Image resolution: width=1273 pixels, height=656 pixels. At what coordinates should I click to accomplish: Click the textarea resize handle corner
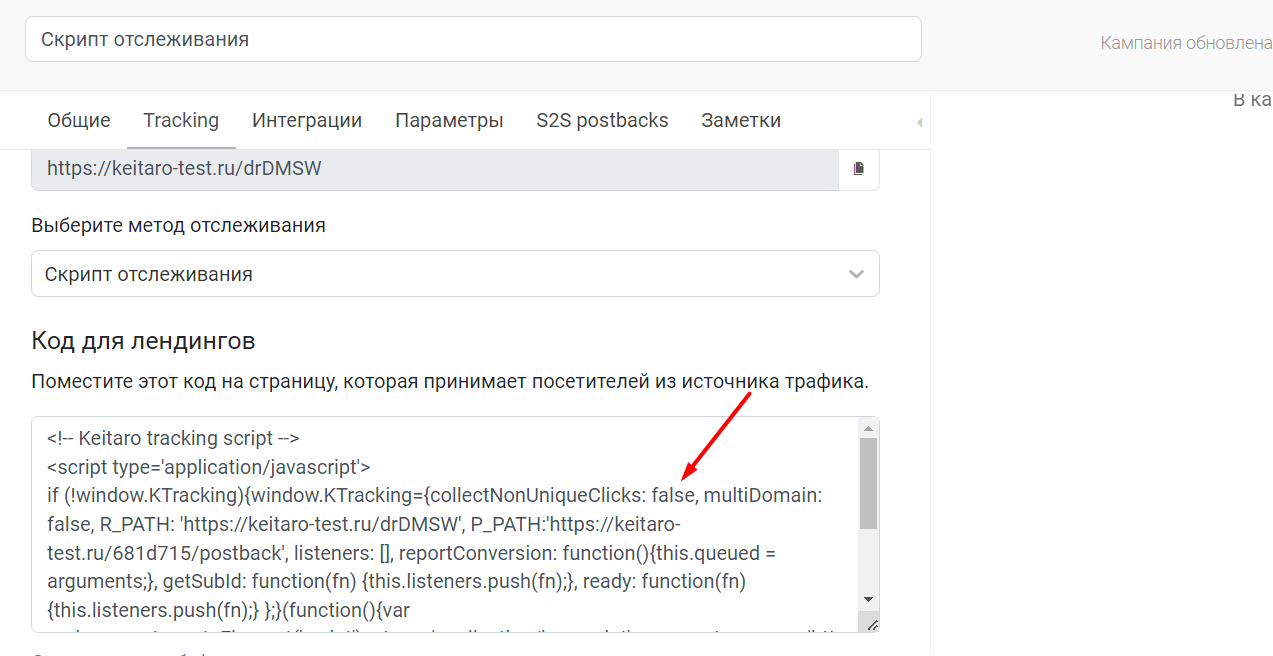871,624
